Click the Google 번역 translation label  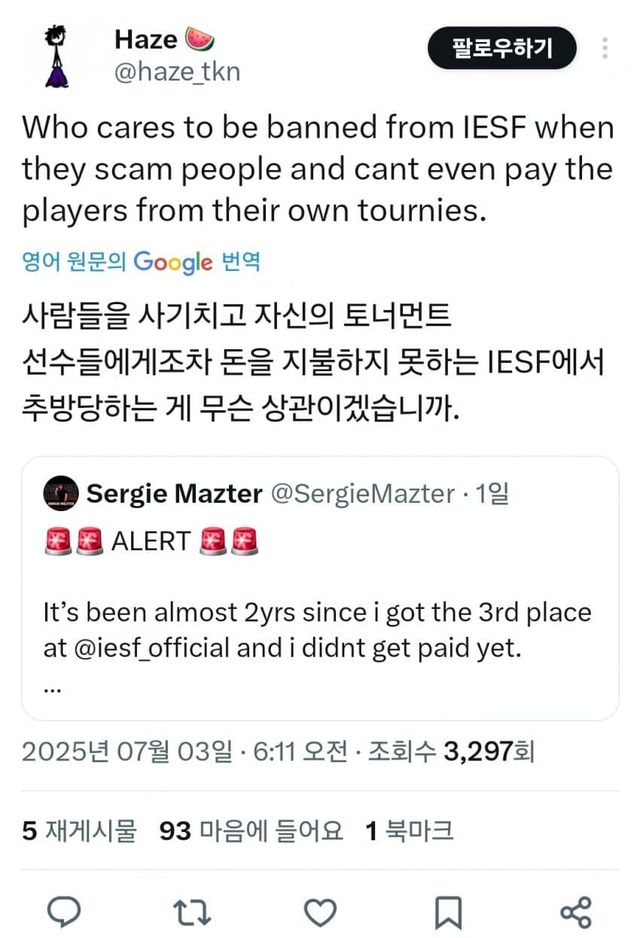(141, 262)
